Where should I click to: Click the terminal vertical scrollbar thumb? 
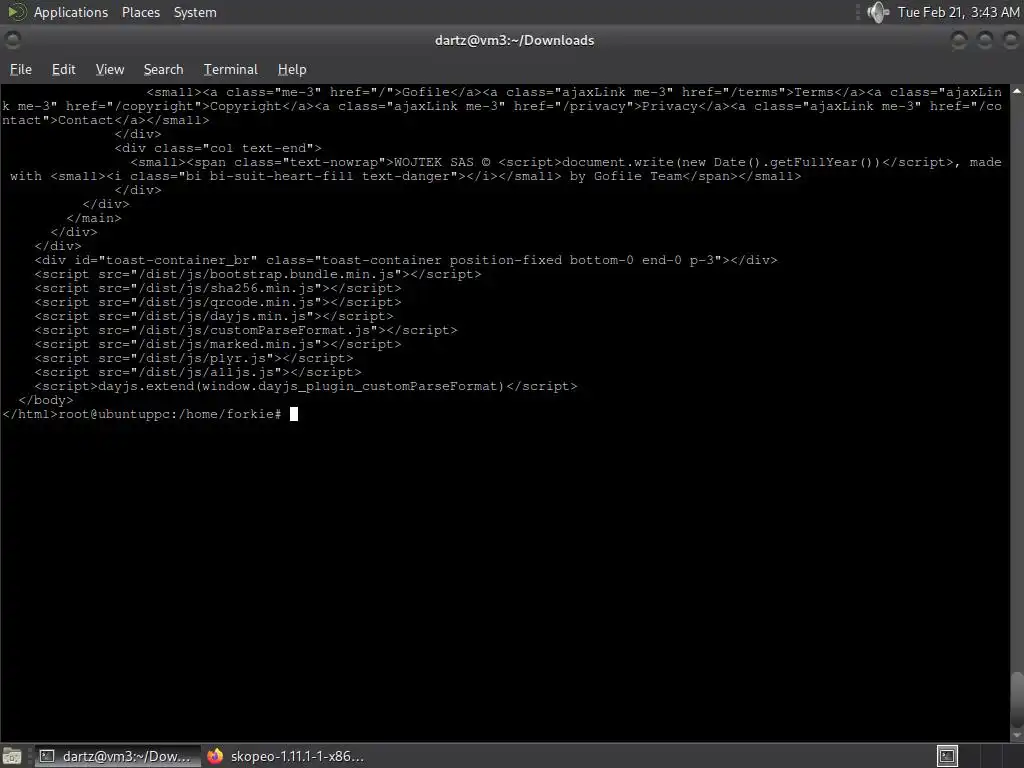point(1017,699)
